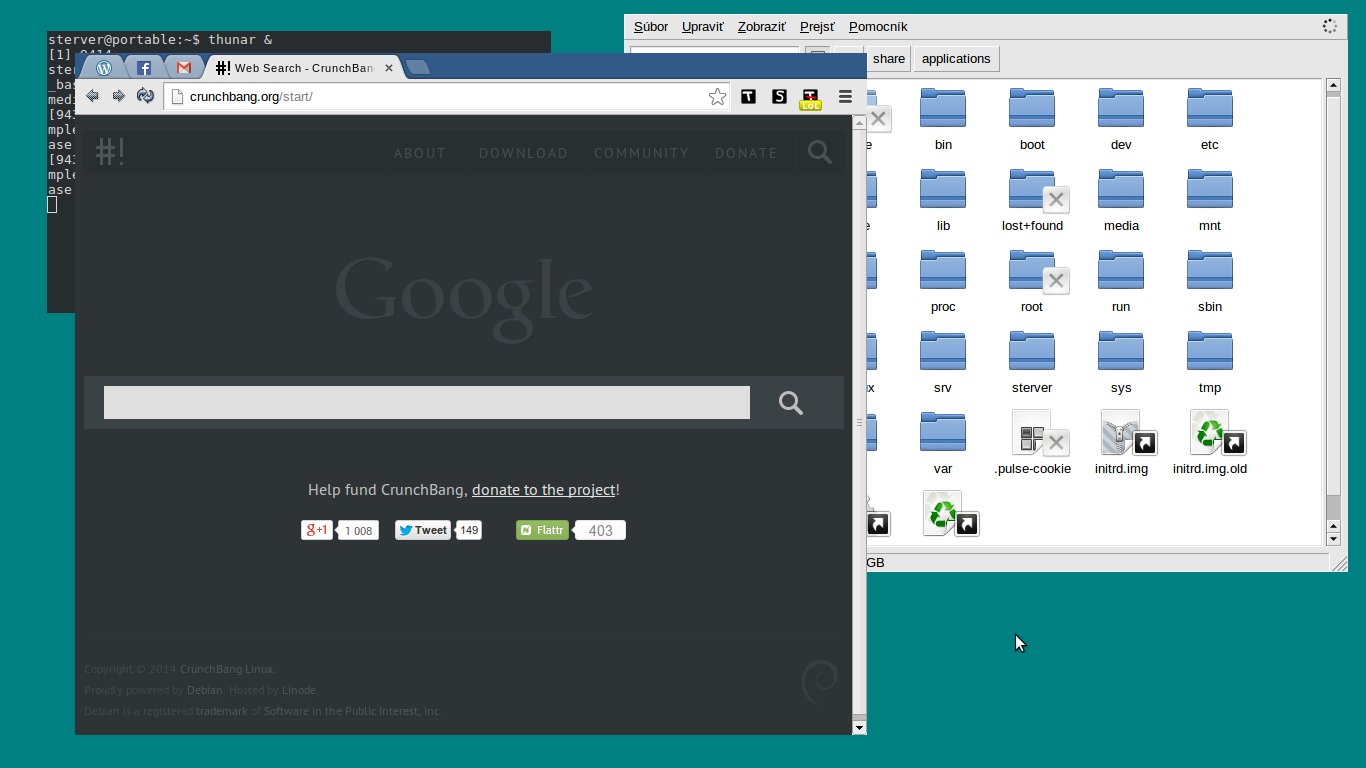Open a new browser tab
The height and width of the screenshot is (768, 1366).
(419, 68)
